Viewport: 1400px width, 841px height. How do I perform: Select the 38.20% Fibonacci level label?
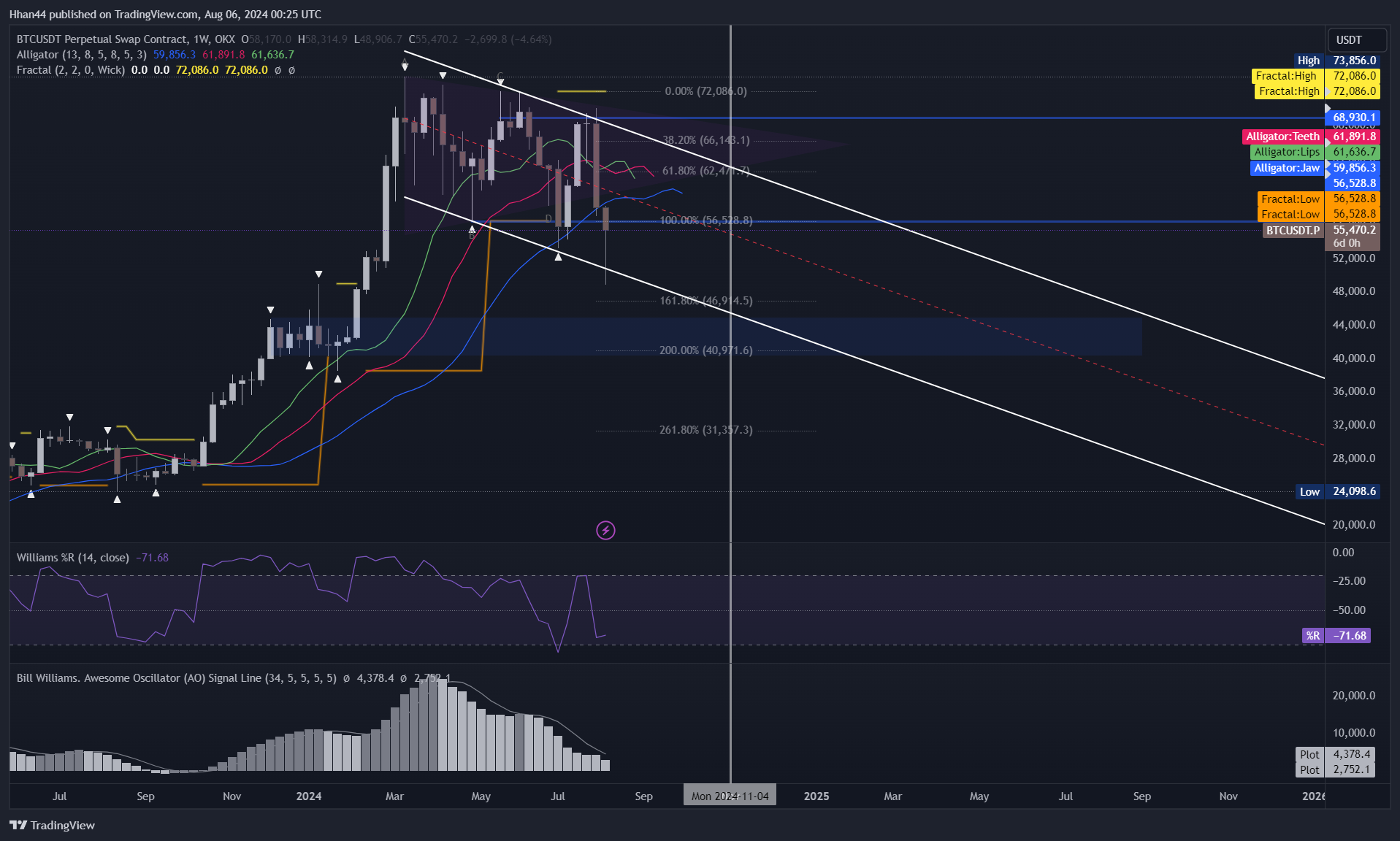coord(705,140)
